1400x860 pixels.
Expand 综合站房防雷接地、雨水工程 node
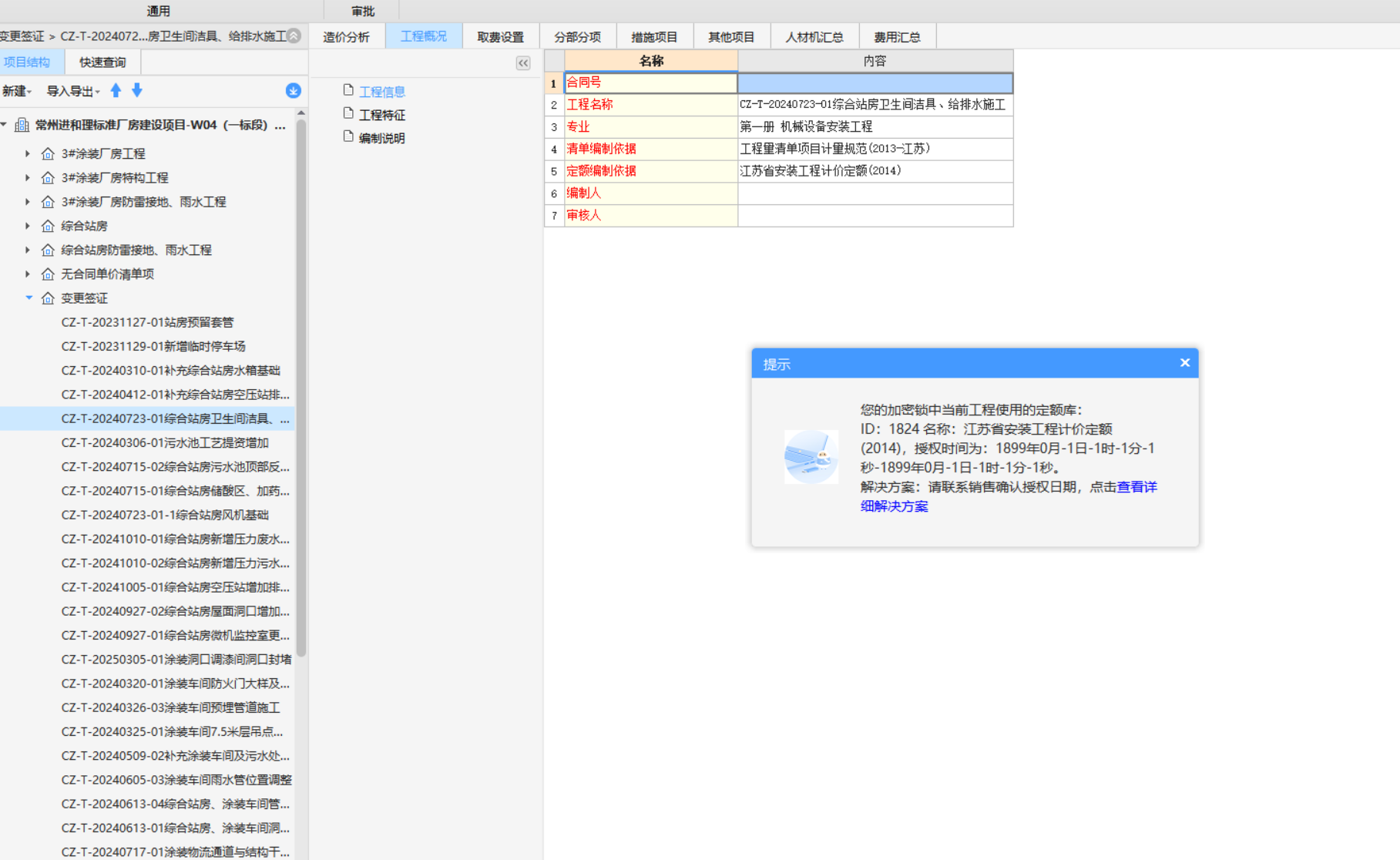point(28,250)
